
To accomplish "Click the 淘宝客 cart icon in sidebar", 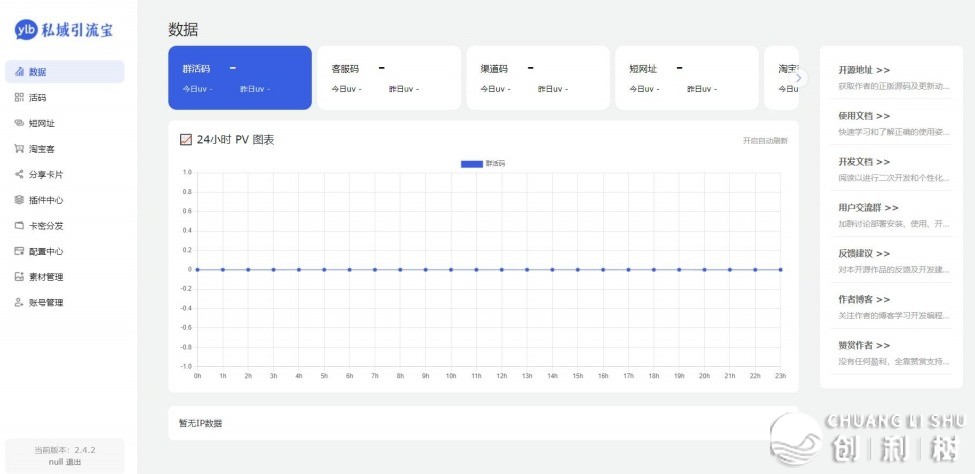I will pyautogui.click(x=19, y=149).
